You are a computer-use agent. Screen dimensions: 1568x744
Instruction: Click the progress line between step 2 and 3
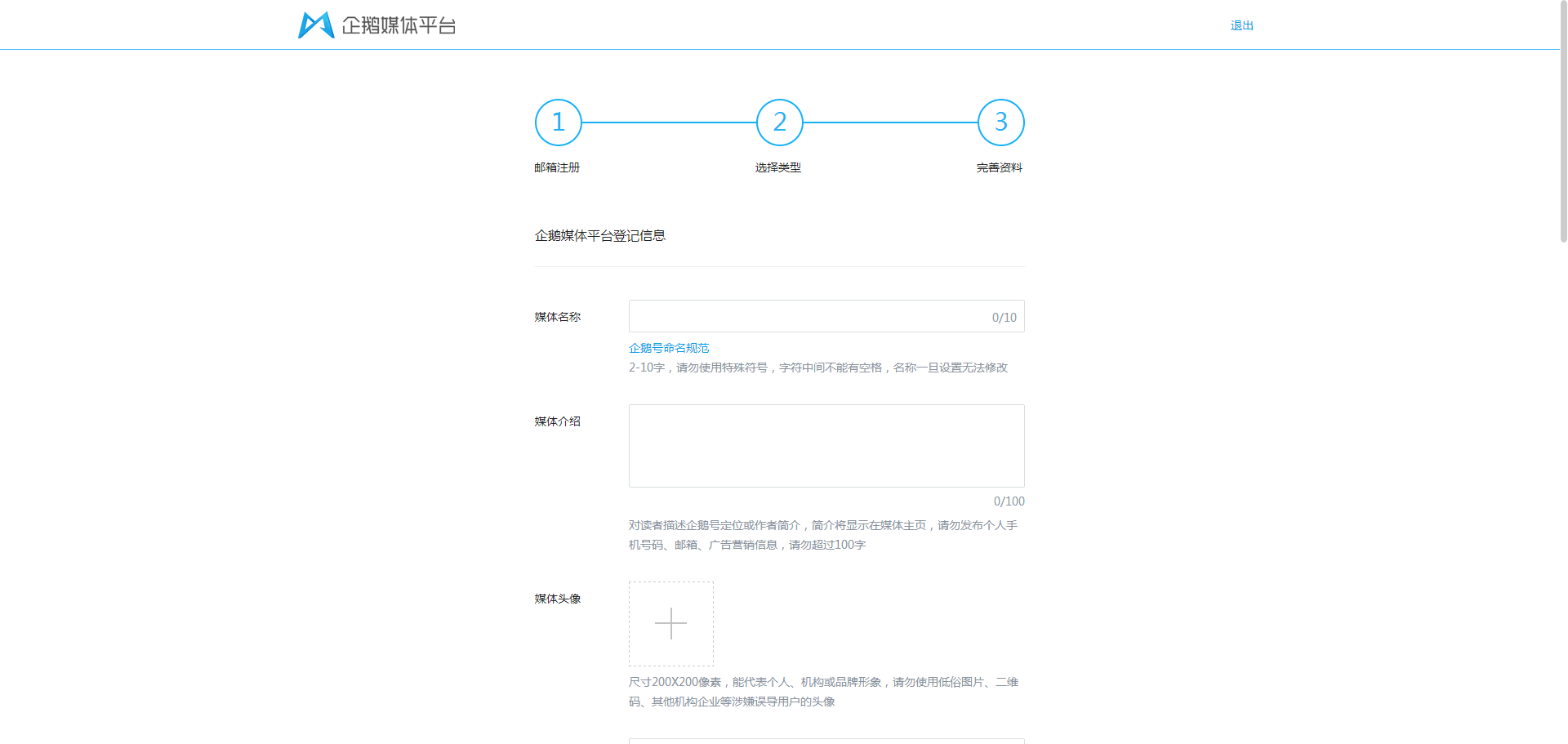[x=890, y=123]
